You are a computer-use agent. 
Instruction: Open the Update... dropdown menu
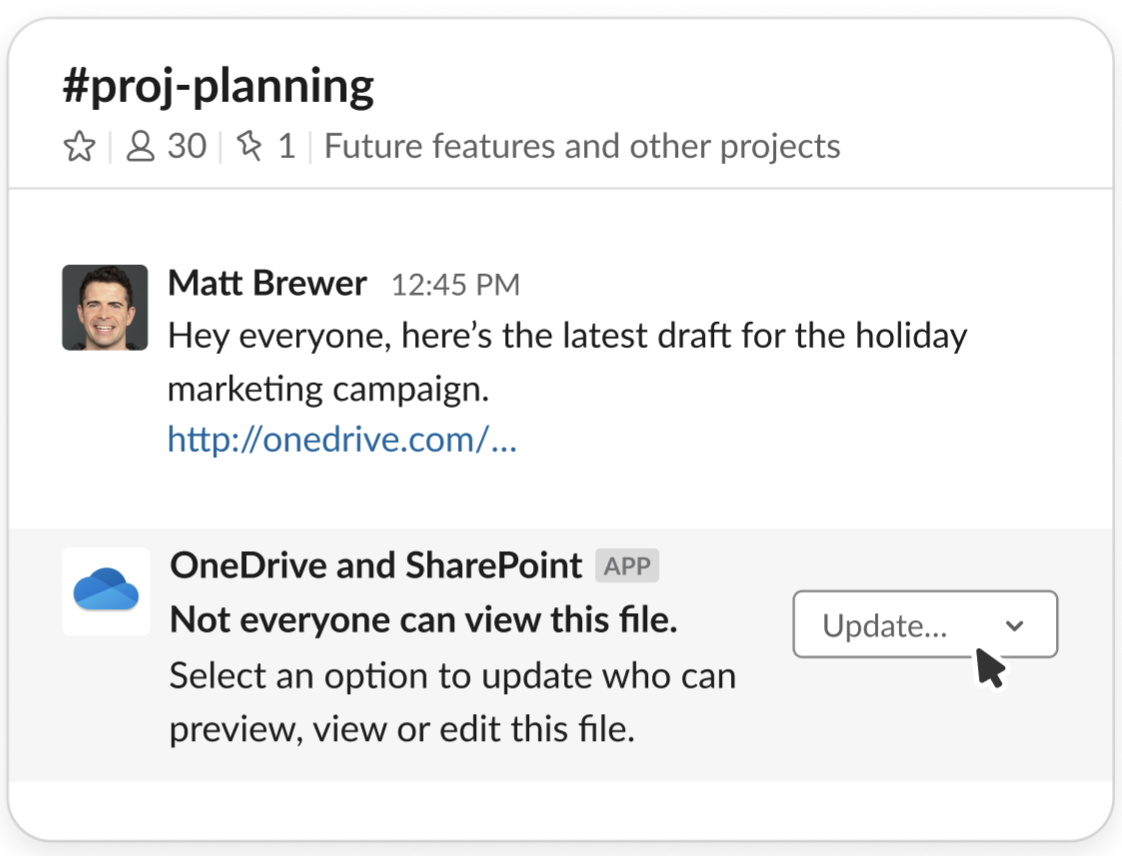[924, 625]
